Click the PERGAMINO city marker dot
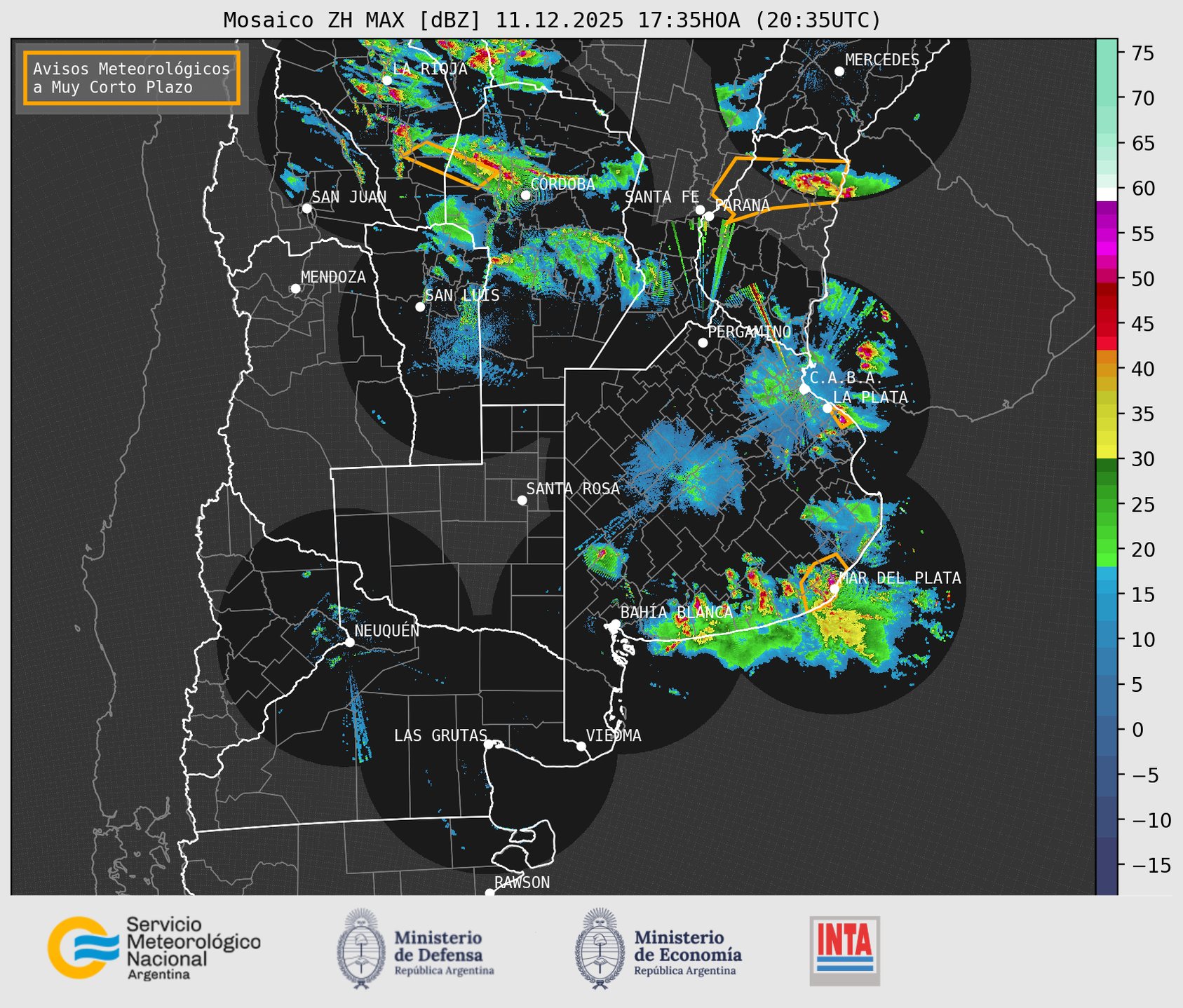This screenshot has height=1008, width=1183. point(703,343)
